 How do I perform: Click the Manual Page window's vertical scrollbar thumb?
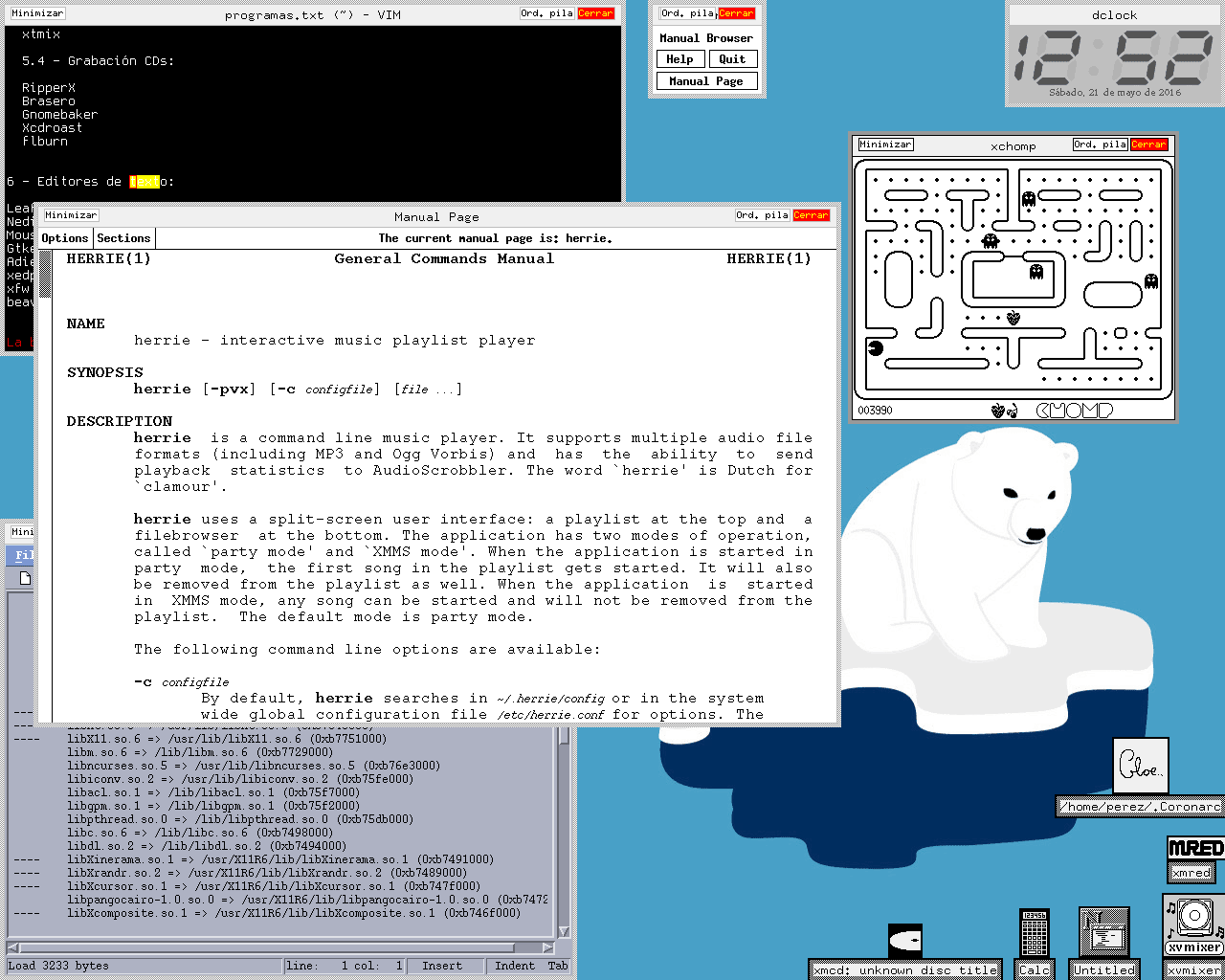pos(45,276)
